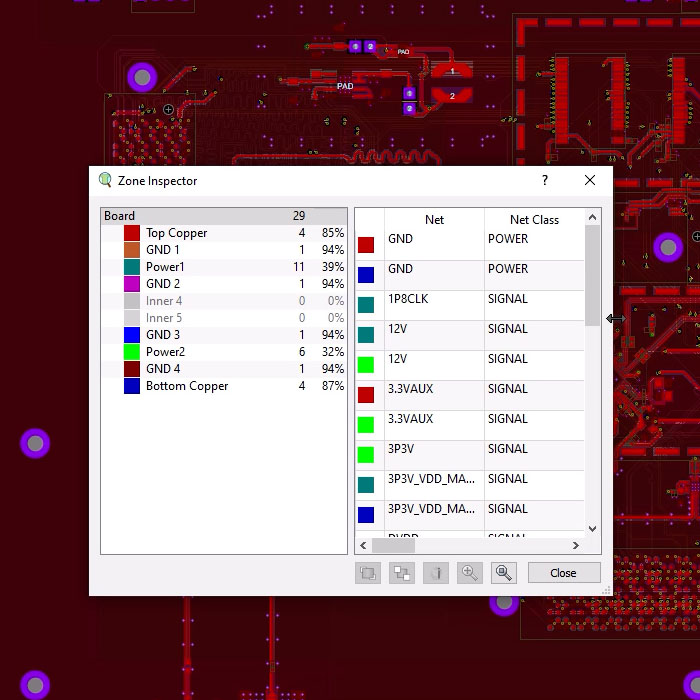700x700 pixels.
Task: Select the 1P8CLK net row
Action: pos(470,305)
